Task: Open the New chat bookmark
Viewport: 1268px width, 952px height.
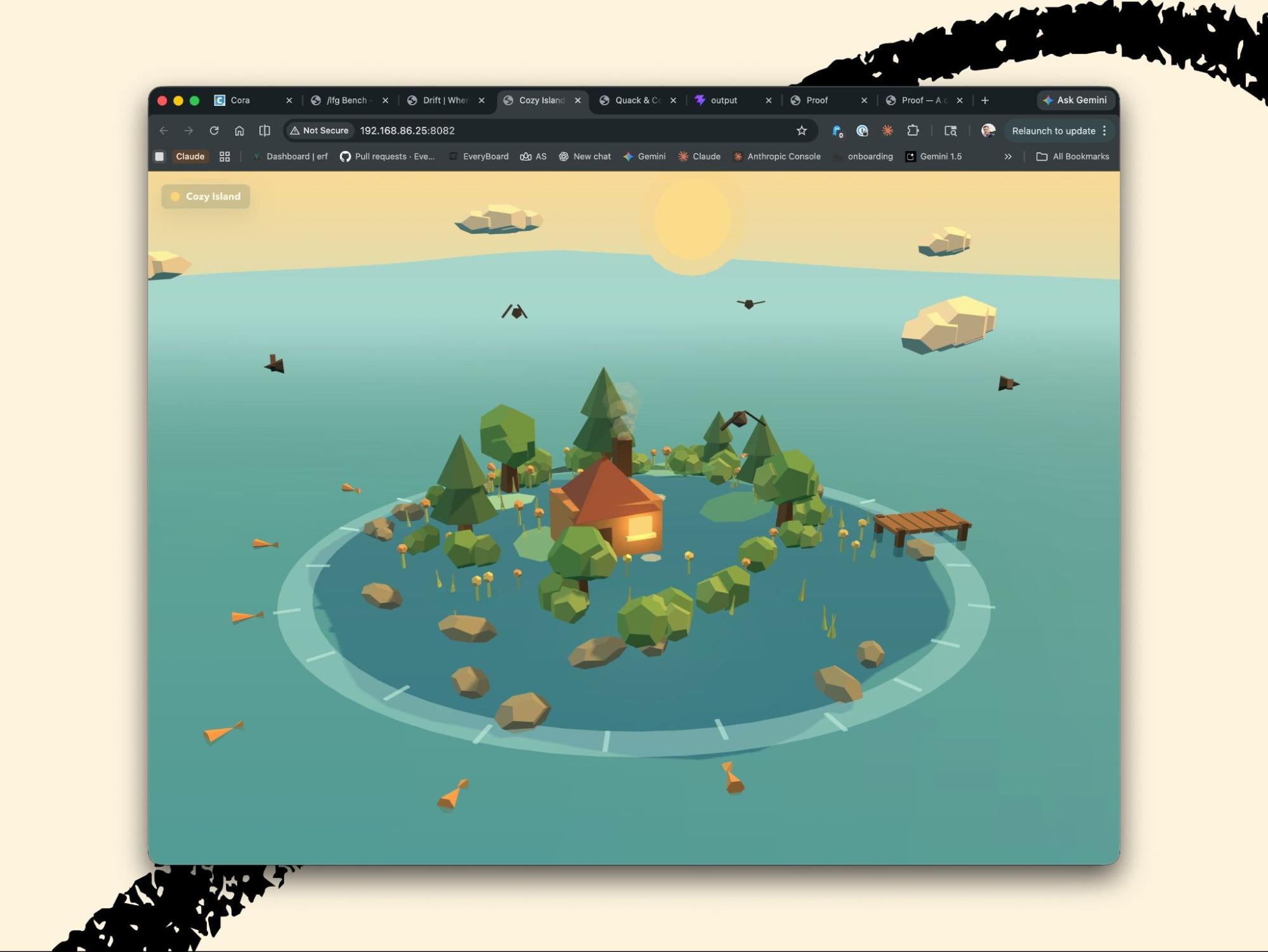Action: click(585, 157)
